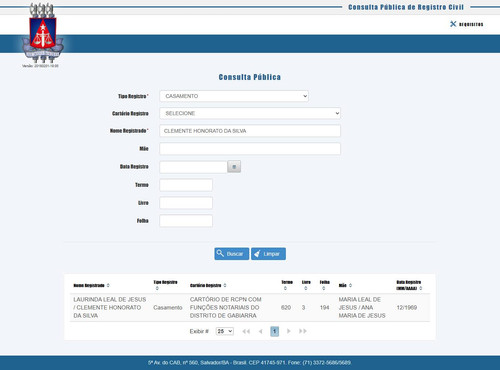Click the Buscar search button
The height and width of the screenshot is (370, 500).
[x=231, y=254]
